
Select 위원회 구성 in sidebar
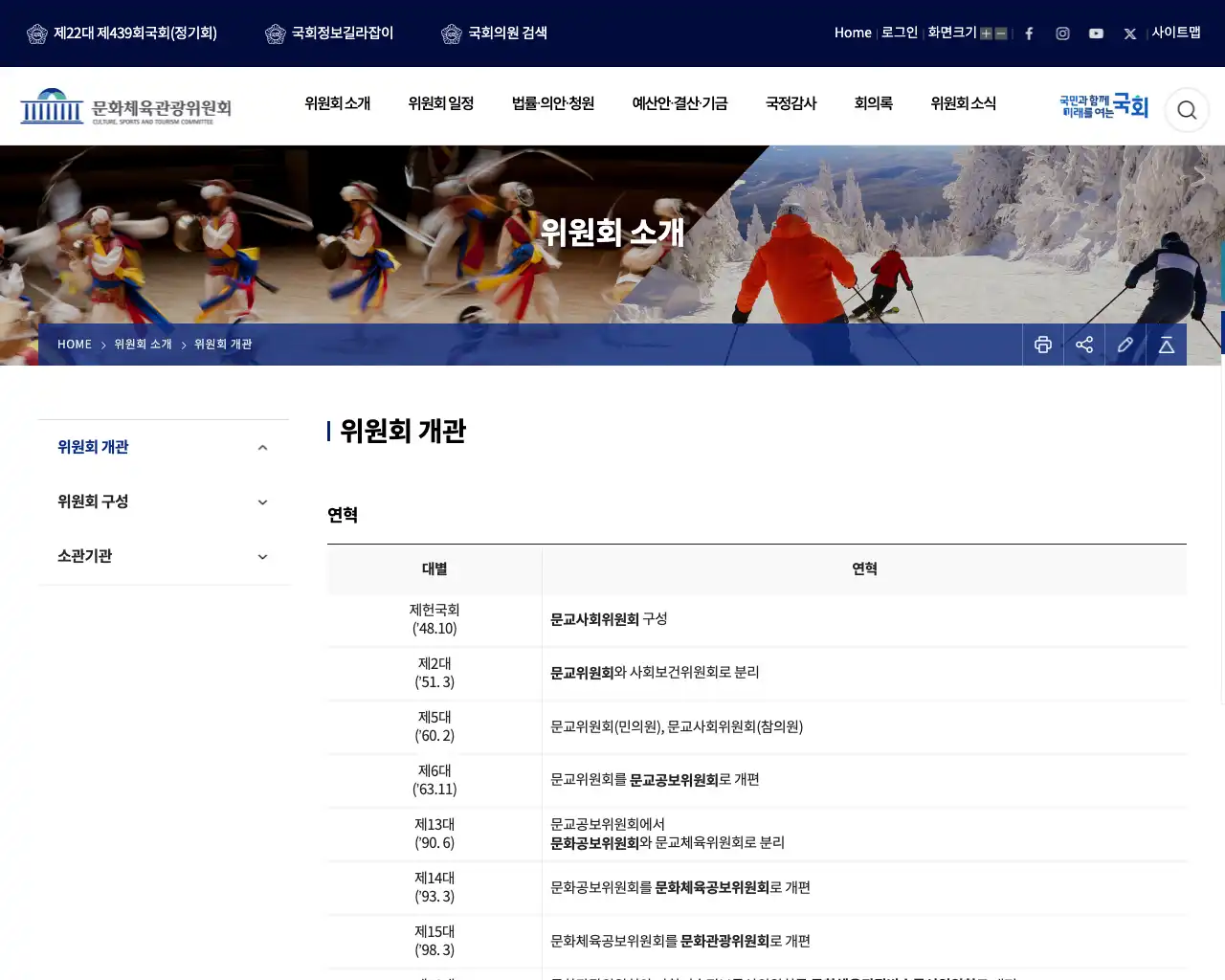93,501
